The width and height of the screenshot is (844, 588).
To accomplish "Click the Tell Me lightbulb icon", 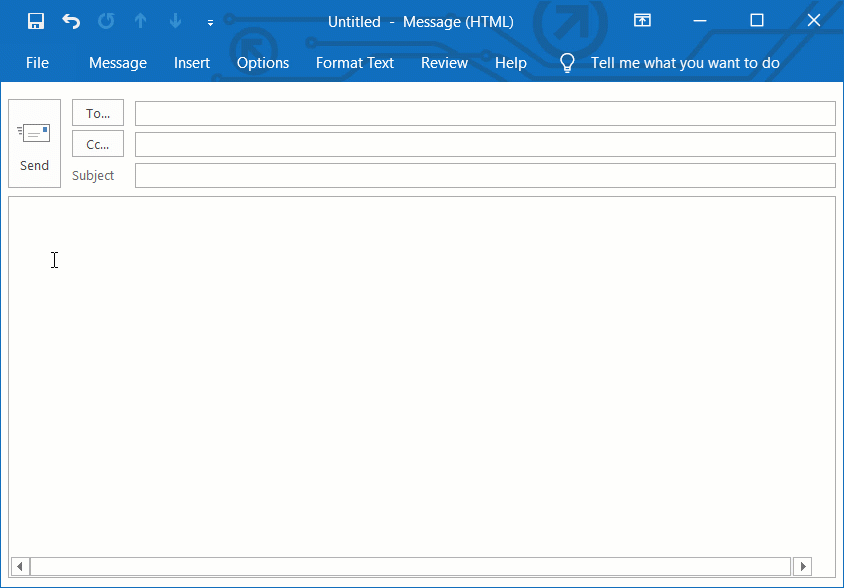I will pos(566,62).
